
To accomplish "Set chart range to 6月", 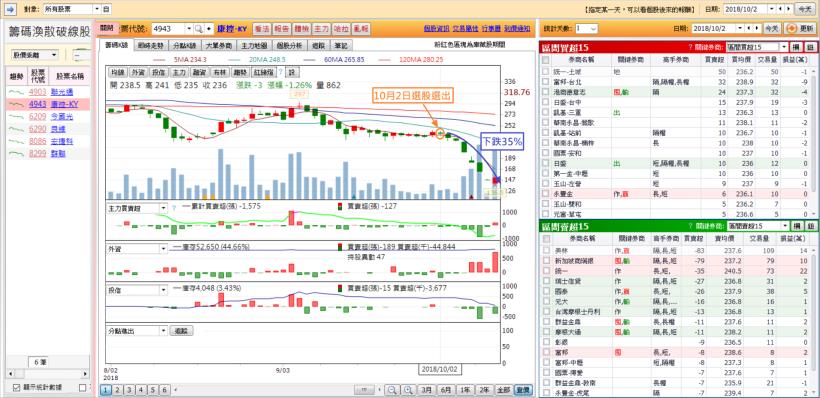I will [446, 390].
